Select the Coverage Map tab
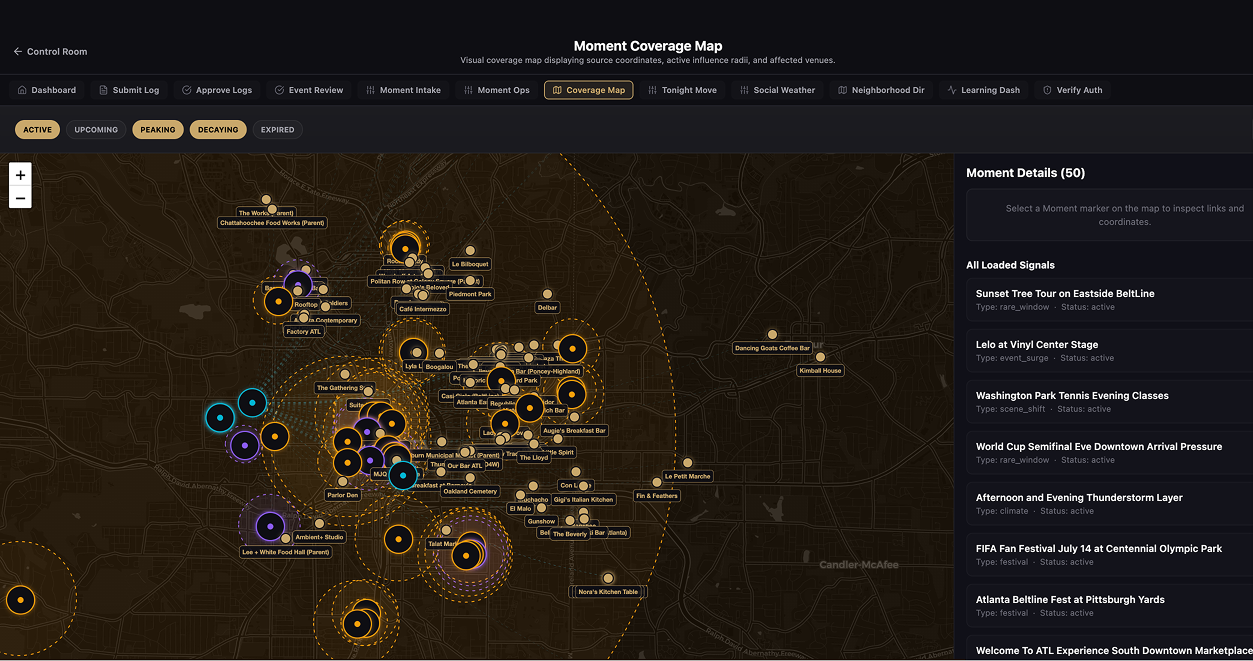The image size is (1253, 661). pos(588,90)
